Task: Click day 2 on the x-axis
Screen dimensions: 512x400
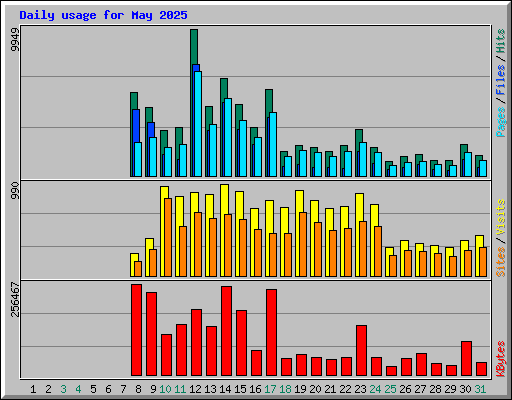Action: click(x=48, y=389)
